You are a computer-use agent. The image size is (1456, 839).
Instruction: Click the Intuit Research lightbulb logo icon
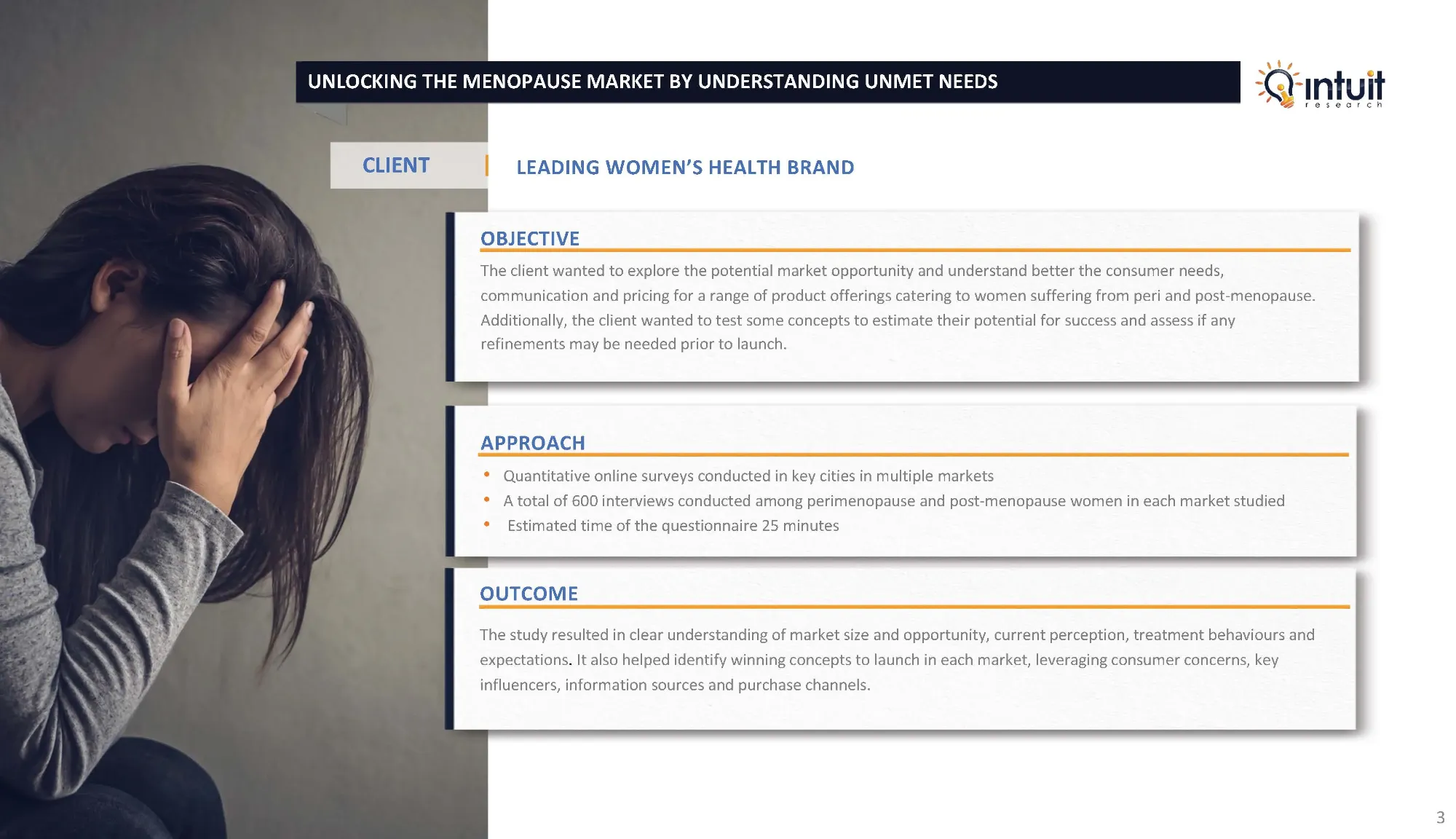(x=1279, y=84)
